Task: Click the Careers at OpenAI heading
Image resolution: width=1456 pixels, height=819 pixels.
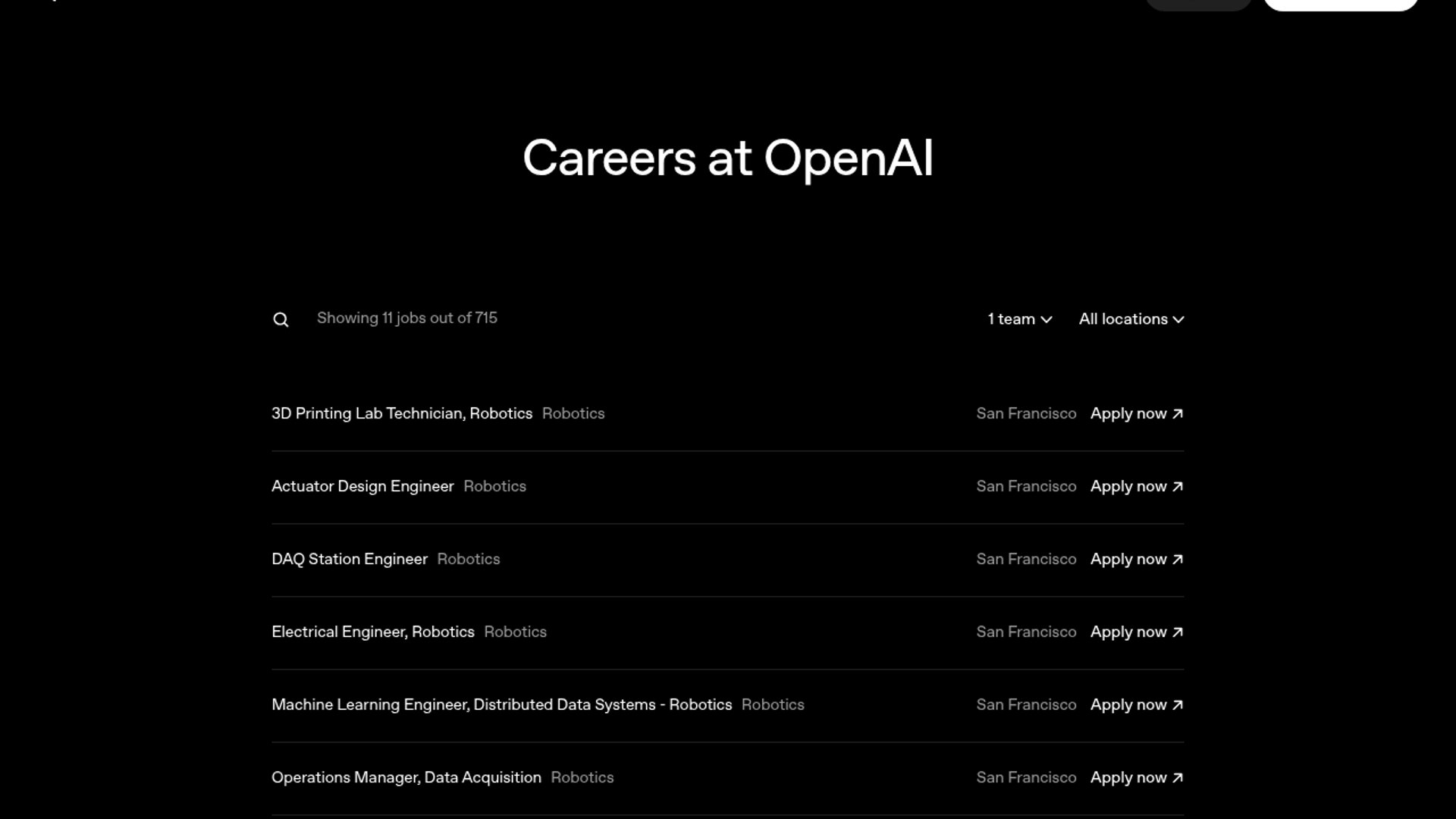Action: [728, 158]
